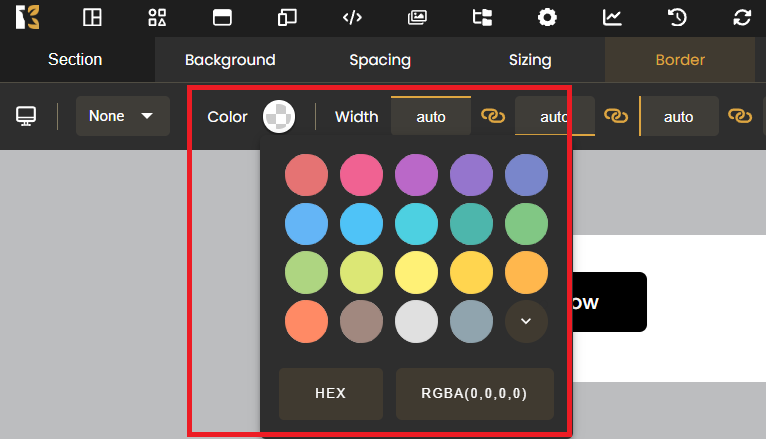This screenshot has width=766, height=439.
Task: Click the RGBA(0,0,0,0) button
Action: click(x=475, y=393)
